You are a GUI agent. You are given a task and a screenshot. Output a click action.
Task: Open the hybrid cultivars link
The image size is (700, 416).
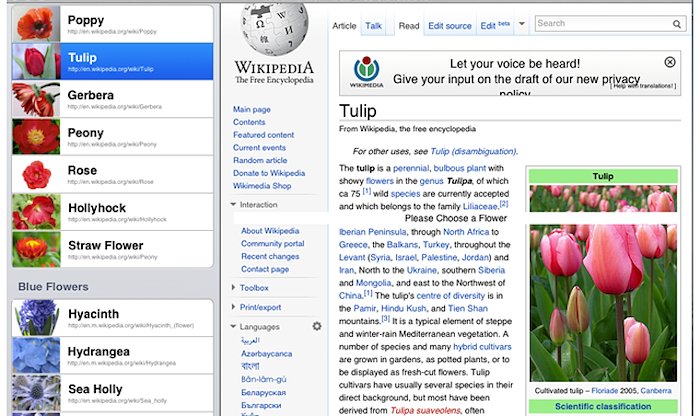click(482, 347)
